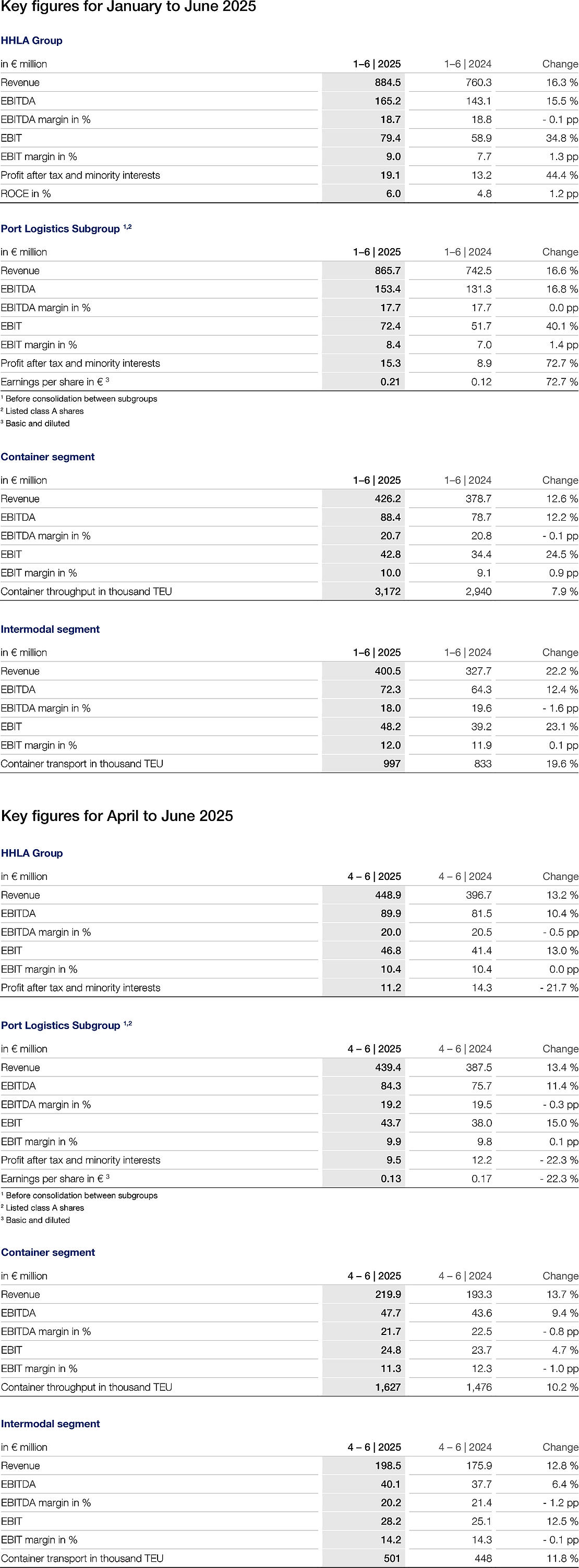Select the second-quarter Group revenue value 448.9
The image size is (579, 1568).
[x=387, y=896]
